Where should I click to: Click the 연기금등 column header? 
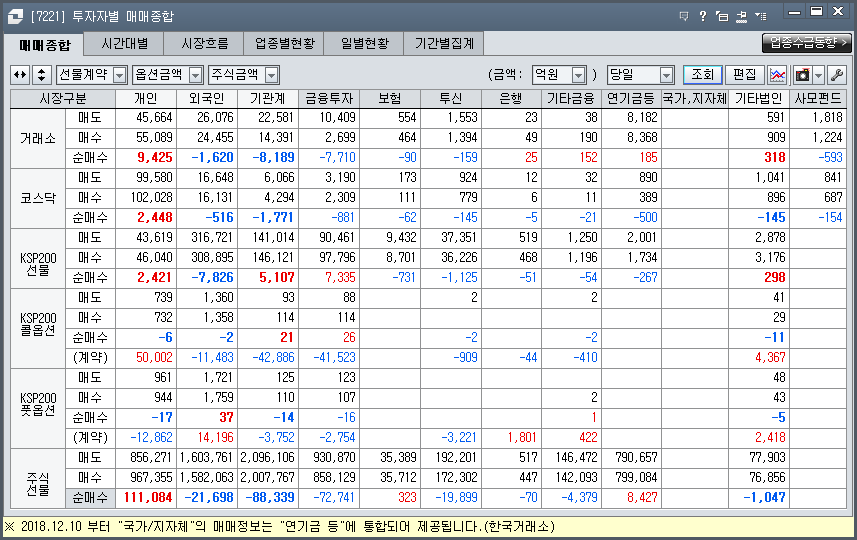click(631, 98)
